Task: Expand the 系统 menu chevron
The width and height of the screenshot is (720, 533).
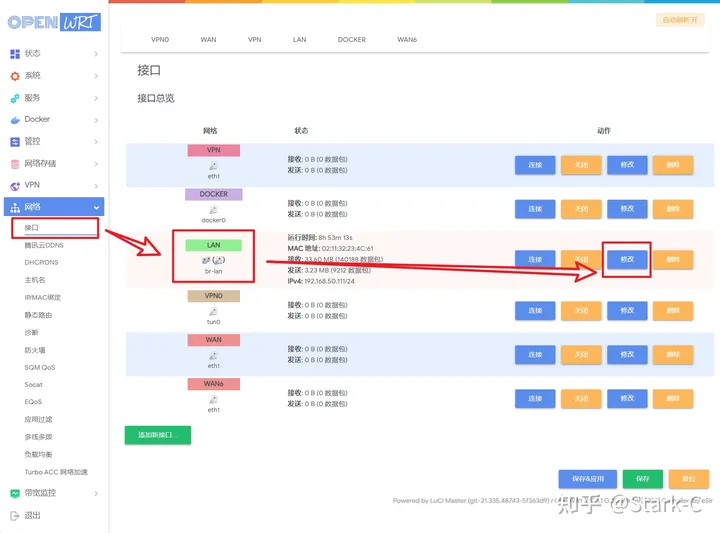Action: tap(96, 76)
